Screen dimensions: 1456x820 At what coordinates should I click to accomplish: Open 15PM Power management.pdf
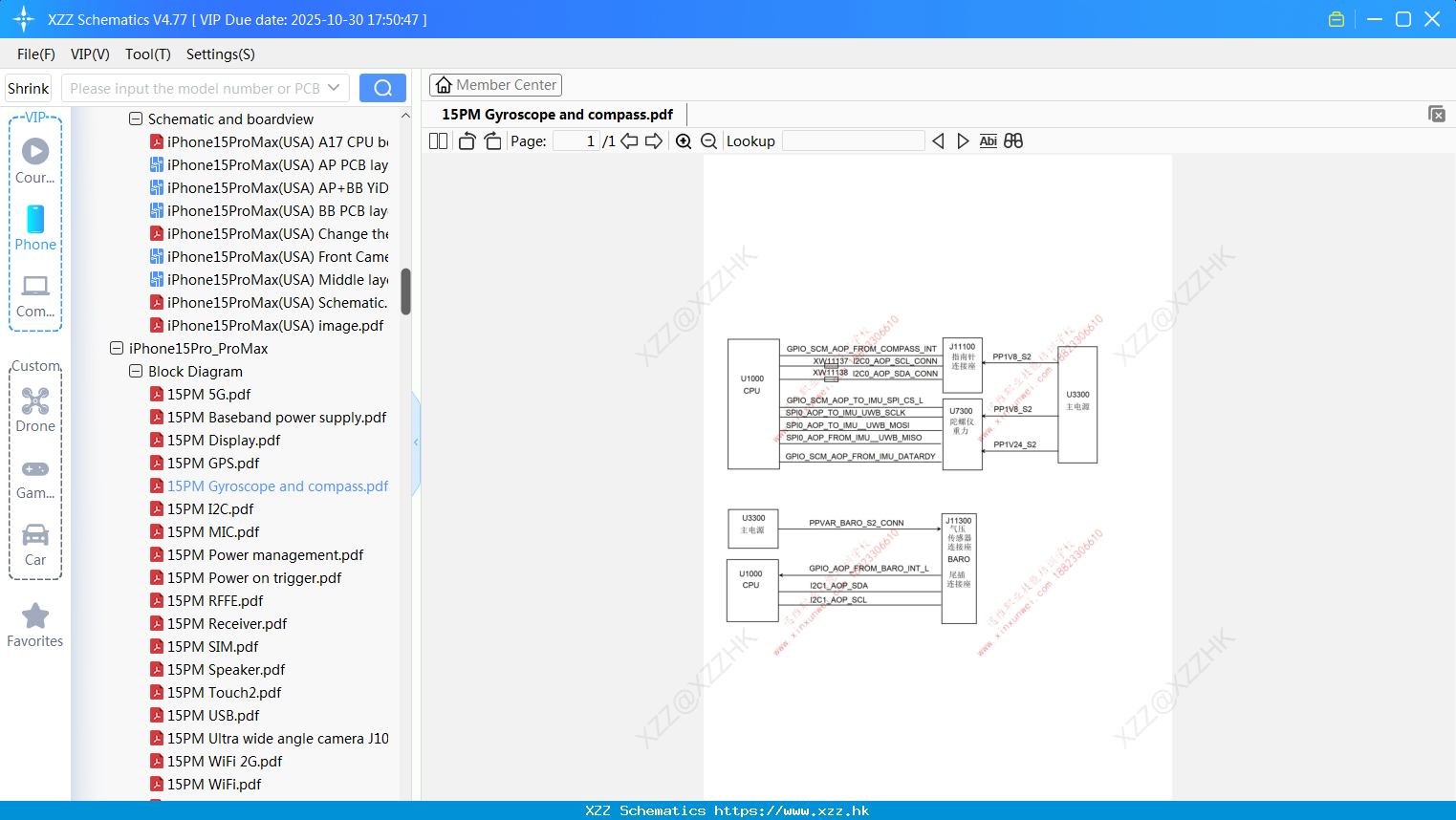tap(257, 555)
